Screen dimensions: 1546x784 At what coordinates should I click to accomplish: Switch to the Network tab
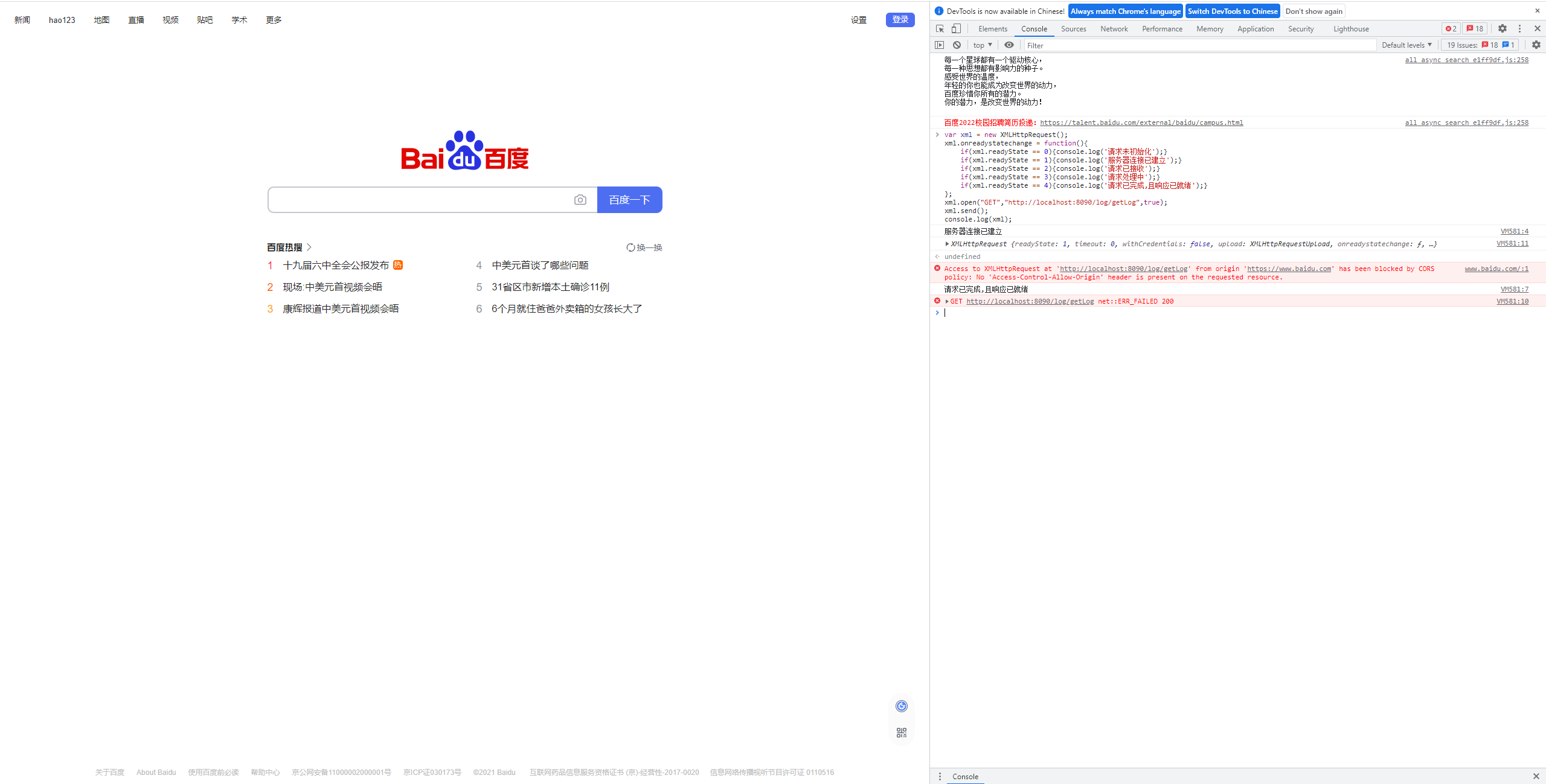point(1114,28)
